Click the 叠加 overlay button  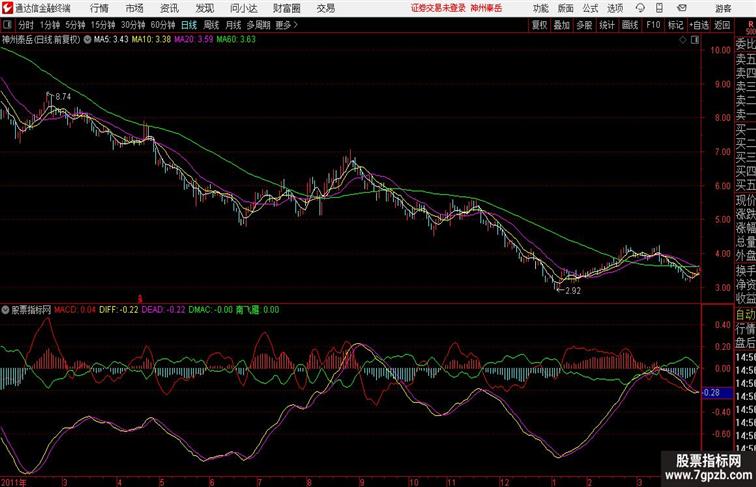[x=562, y=25]
